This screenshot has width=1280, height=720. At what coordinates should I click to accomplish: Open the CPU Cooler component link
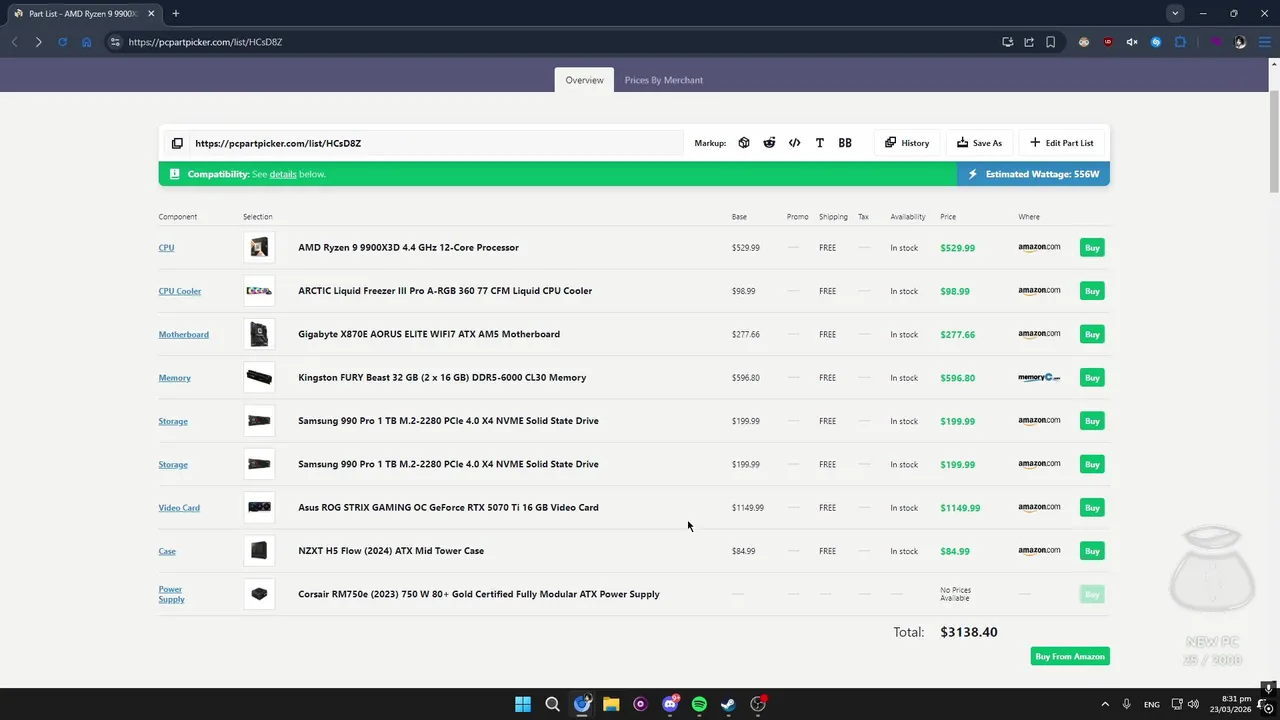coord(180,291)
